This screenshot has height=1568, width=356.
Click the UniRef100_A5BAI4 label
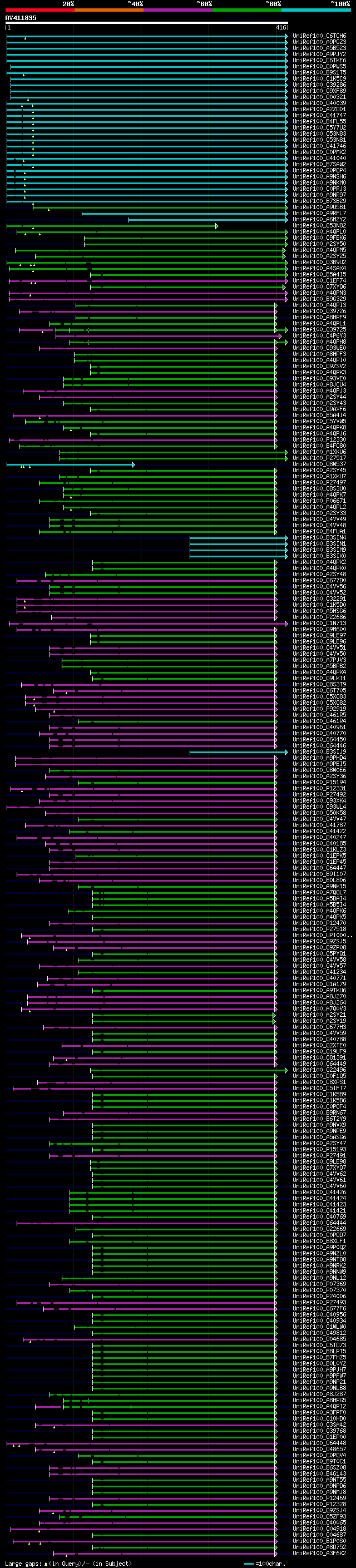point(319,899)
